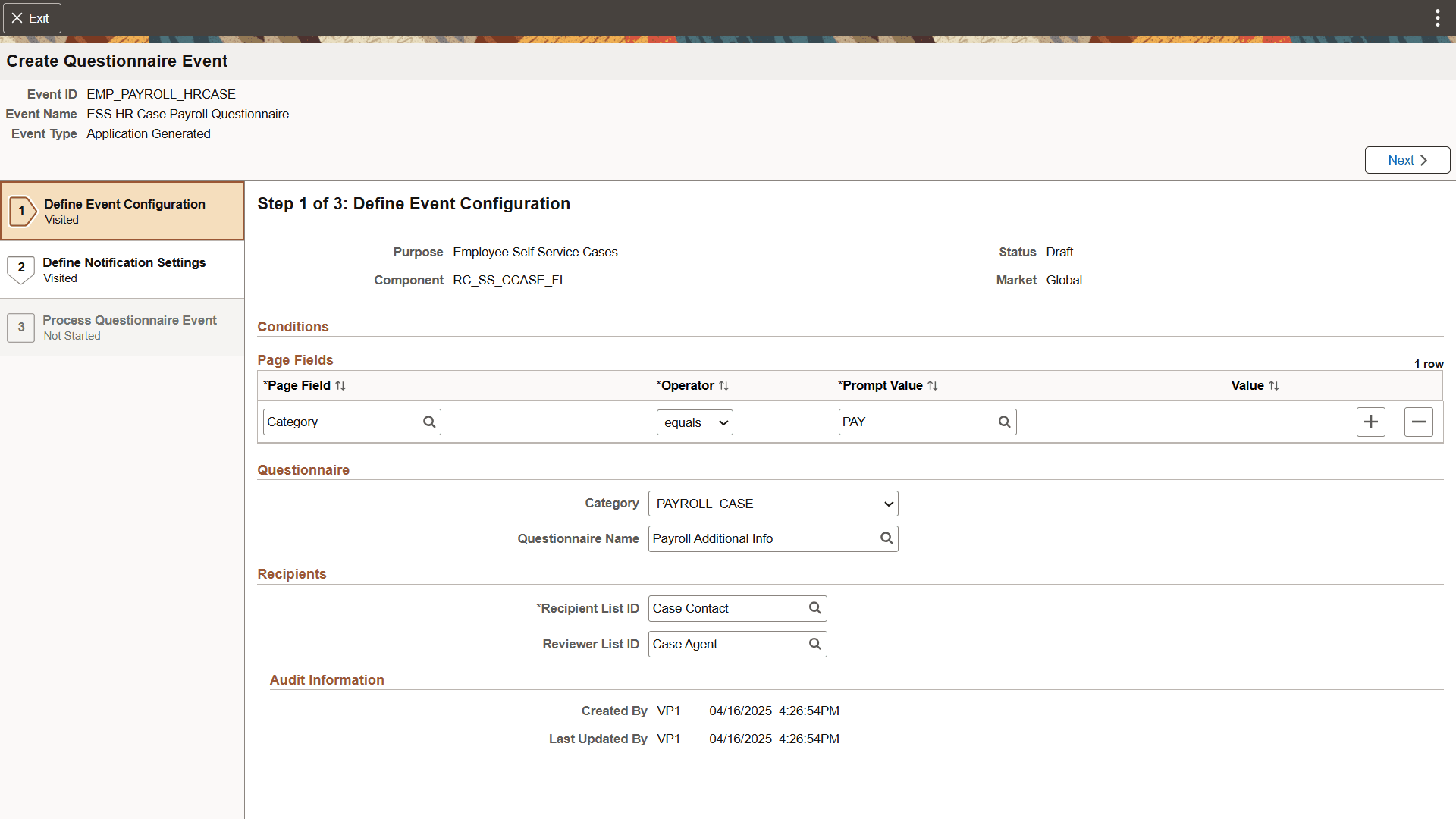Select step 3 Process Questionnaire Event
Viewport: 1456px width, 819px height.
(121, 327)
